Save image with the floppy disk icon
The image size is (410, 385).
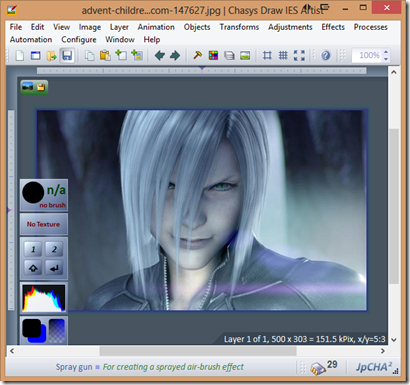[67, 55]
